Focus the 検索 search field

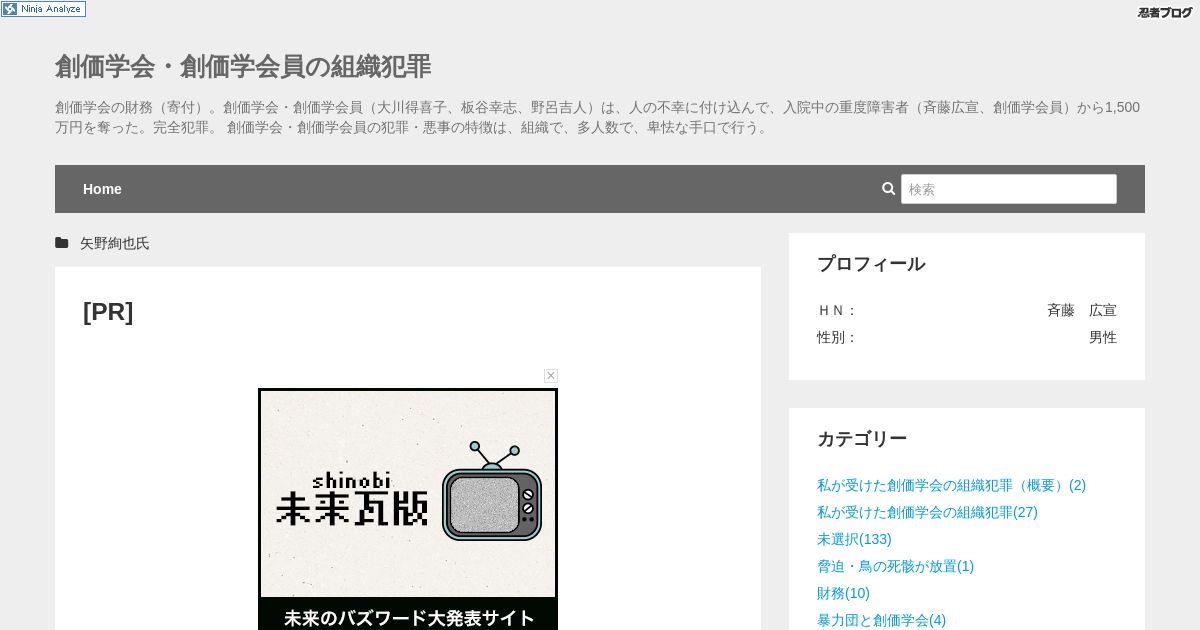pos(1009,189)
